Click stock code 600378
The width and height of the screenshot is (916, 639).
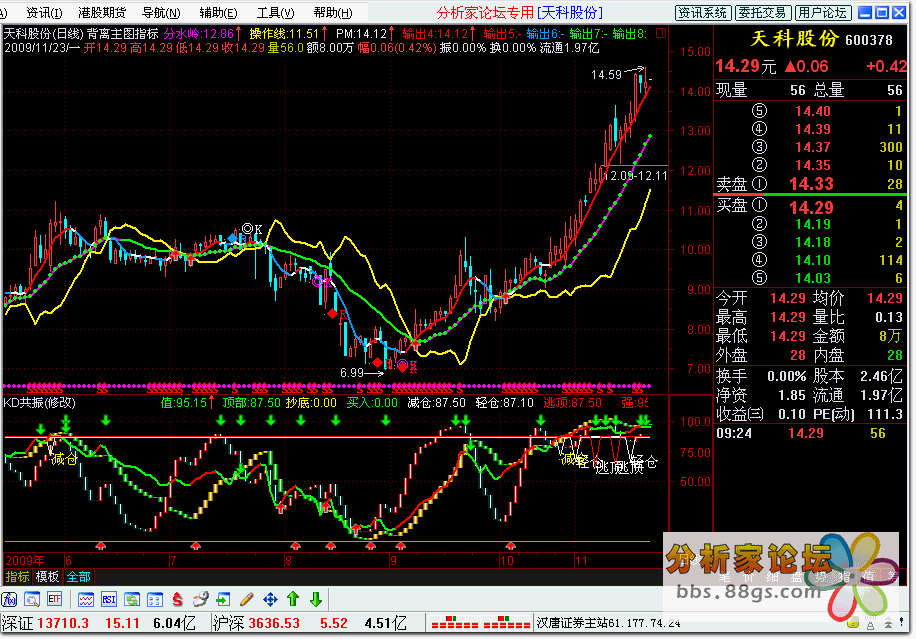point(869,40)
